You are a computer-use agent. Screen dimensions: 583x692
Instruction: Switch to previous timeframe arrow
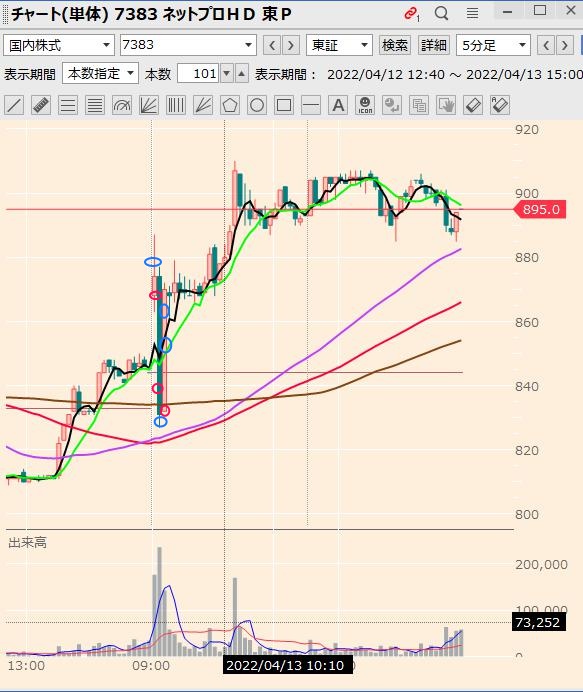[546, 45]
